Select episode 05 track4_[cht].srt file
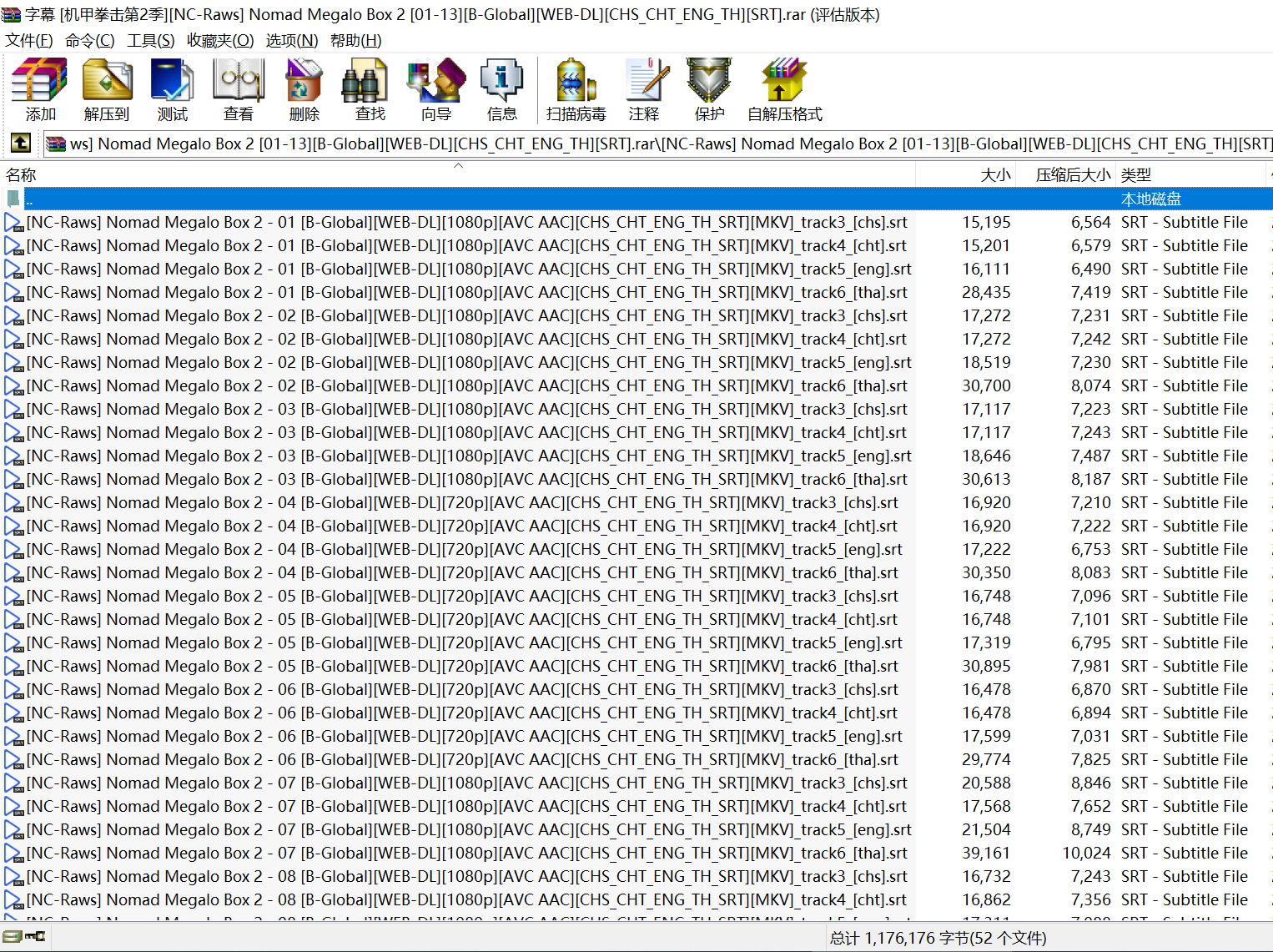The height and width of the screenshot is (952, 1273). point(462,619)
